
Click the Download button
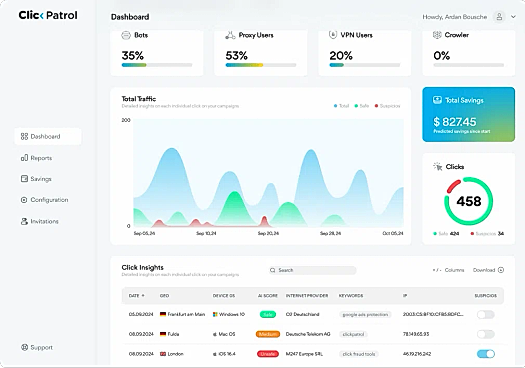click(488, 270)
